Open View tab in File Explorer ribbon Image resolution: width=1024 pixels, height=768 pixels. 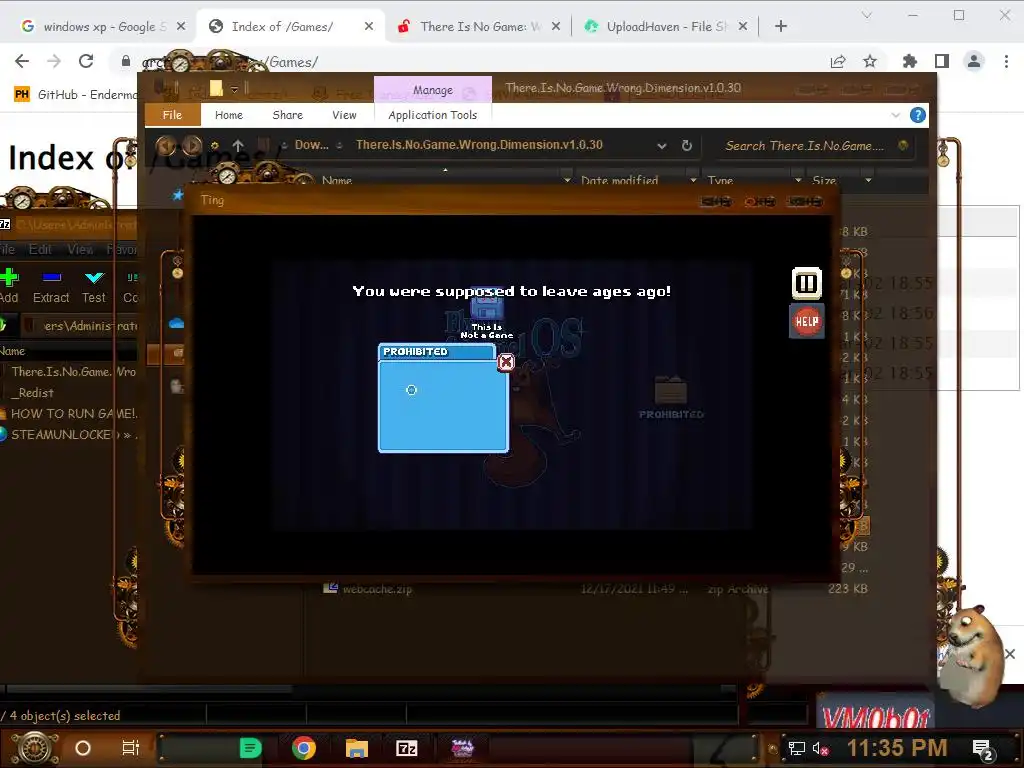pos(344,115)
